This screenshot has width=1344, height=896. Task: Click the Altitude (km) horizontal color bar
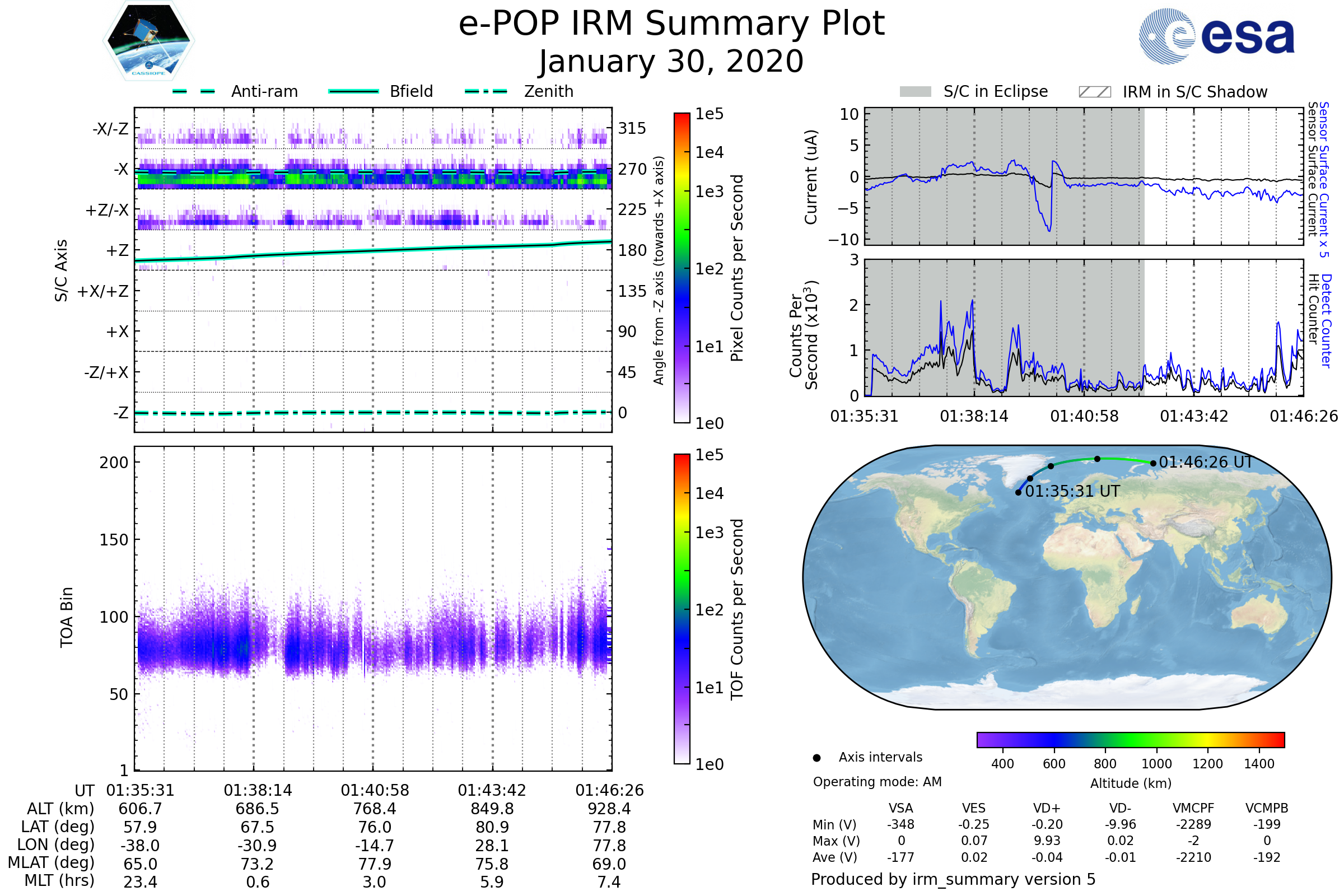coord(1130,739)
